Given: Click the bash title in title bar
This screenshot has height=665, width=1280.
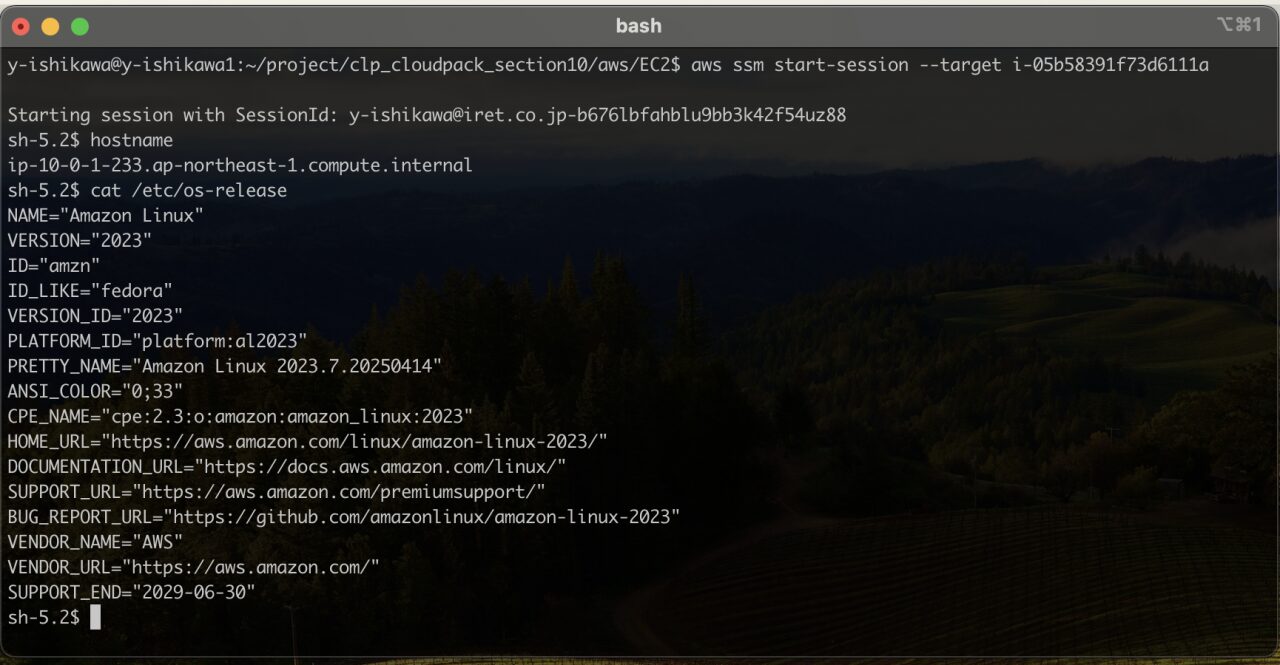Looking at the screenshot, I should pyautogui.click(x=638, y=26).
